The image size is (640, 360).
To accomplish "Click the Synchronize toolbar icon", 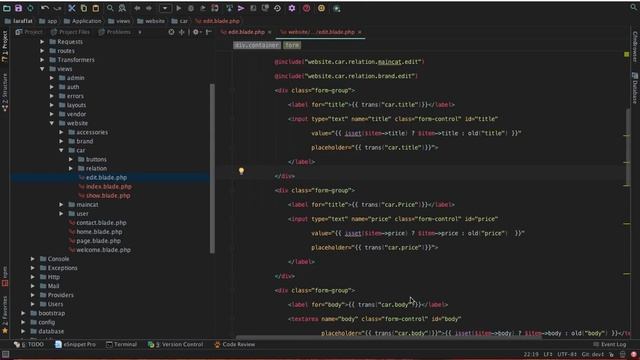I will tap(31, 8).
